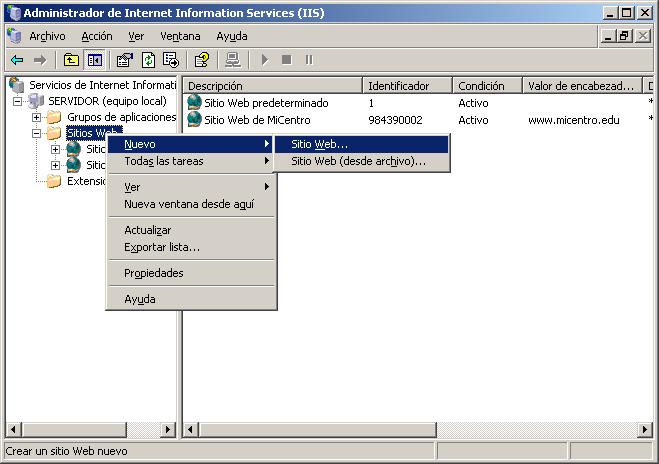
Task: Open Help with question mark icon
Action: [x=202, y=60]
